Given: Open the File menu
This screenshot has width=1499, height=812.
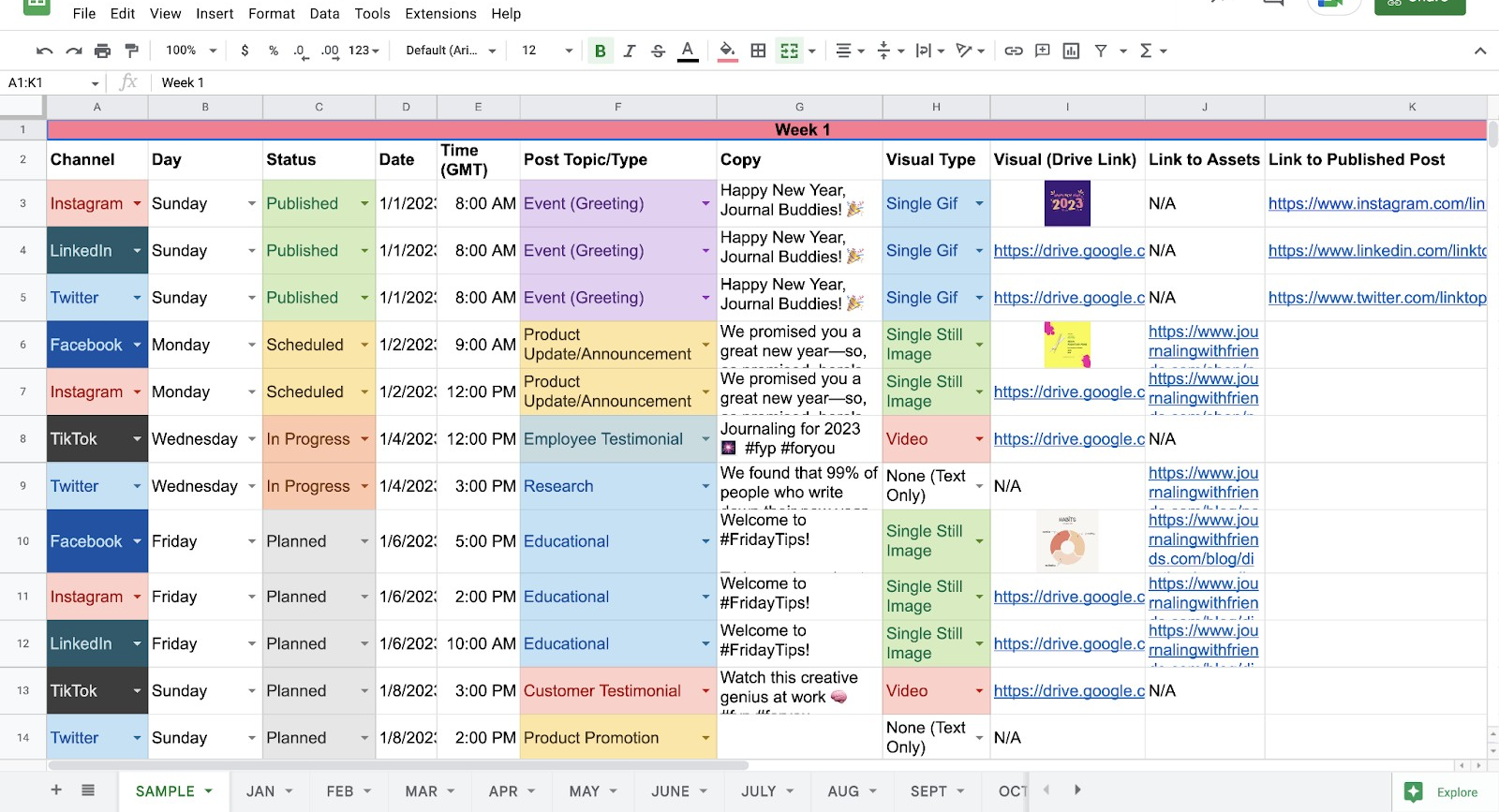Looking at the screenshot, I should 84,13.
